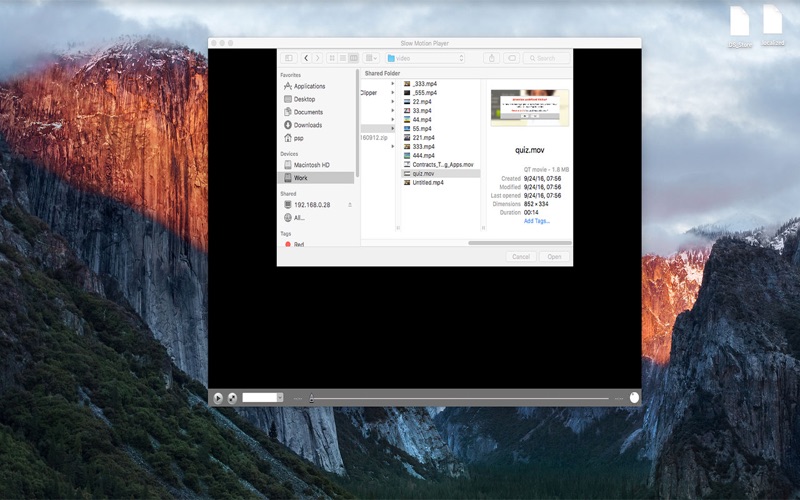Viewport: 800px width, 500px height.
Task: Click the Edit Tags icon in the toolbar
Action: coord(512,58)
